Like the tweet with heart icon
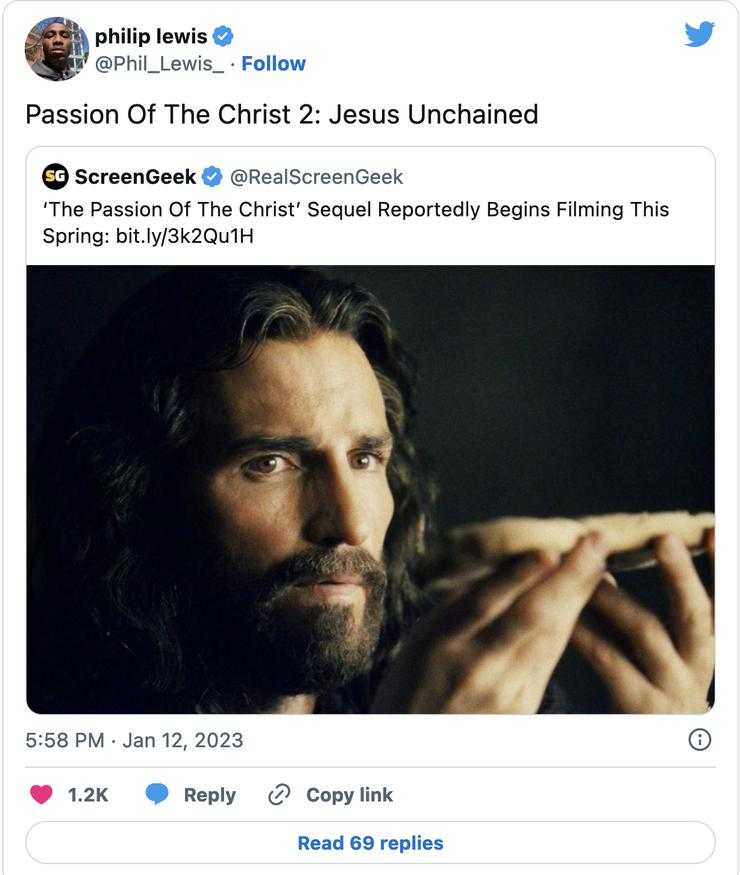Viewport: 740px width, 875px height. coord(42,795)
